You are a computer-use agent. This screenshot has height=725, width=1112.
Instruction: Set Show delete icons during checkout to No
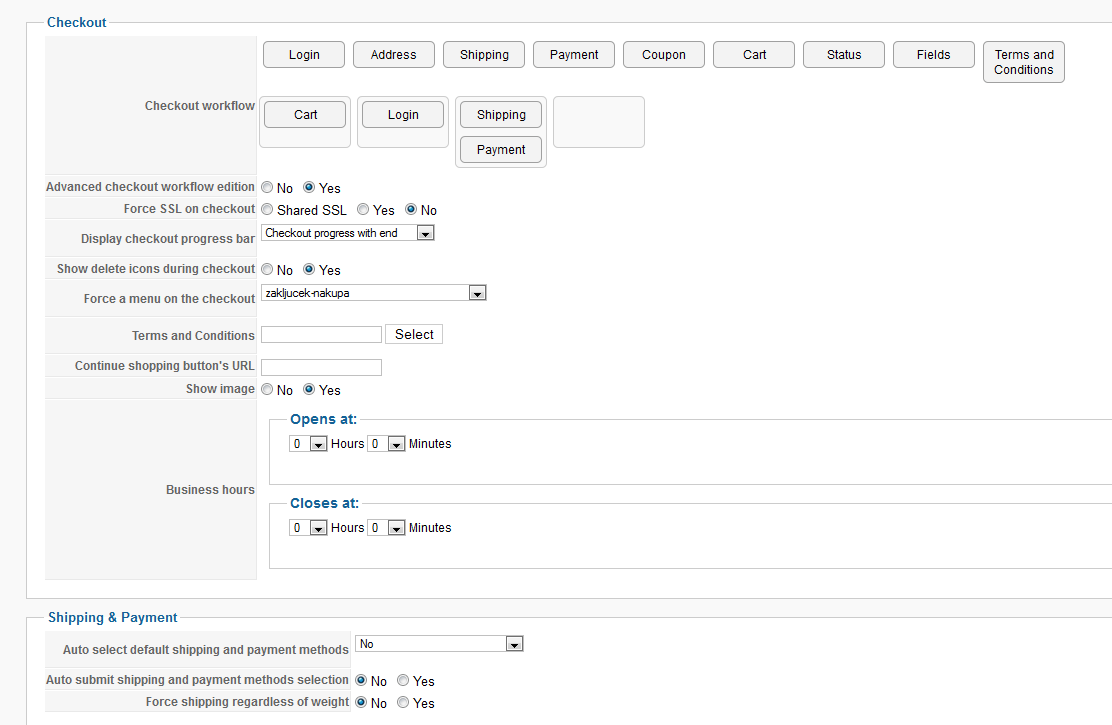coord(267,270)
